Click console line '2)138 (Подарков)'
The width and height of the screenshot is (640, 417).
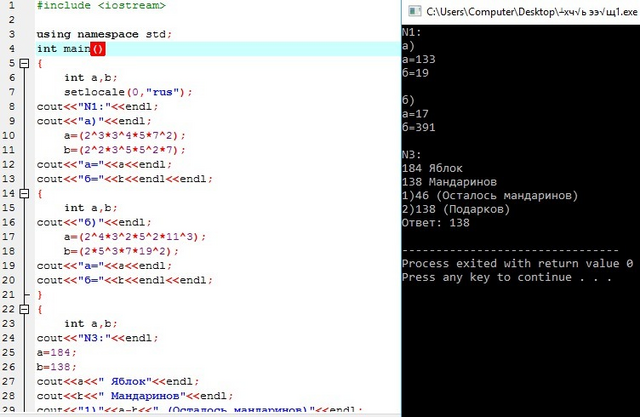(x=456, y=209)
